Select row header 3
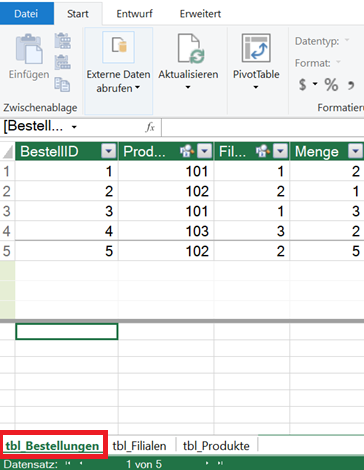This screenshot has height=470, width=364. tap(7, 211)
